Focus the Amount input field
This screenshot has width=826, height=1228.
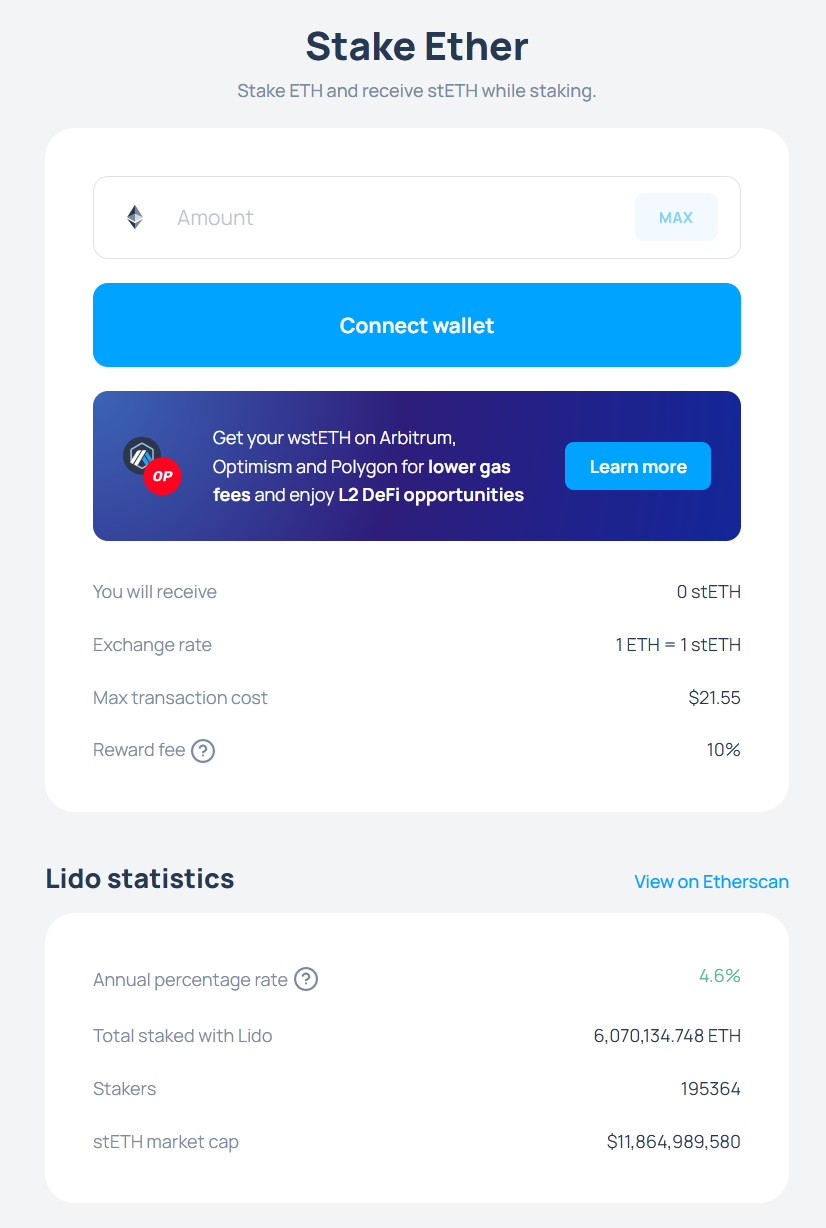[x=400, y=217]
